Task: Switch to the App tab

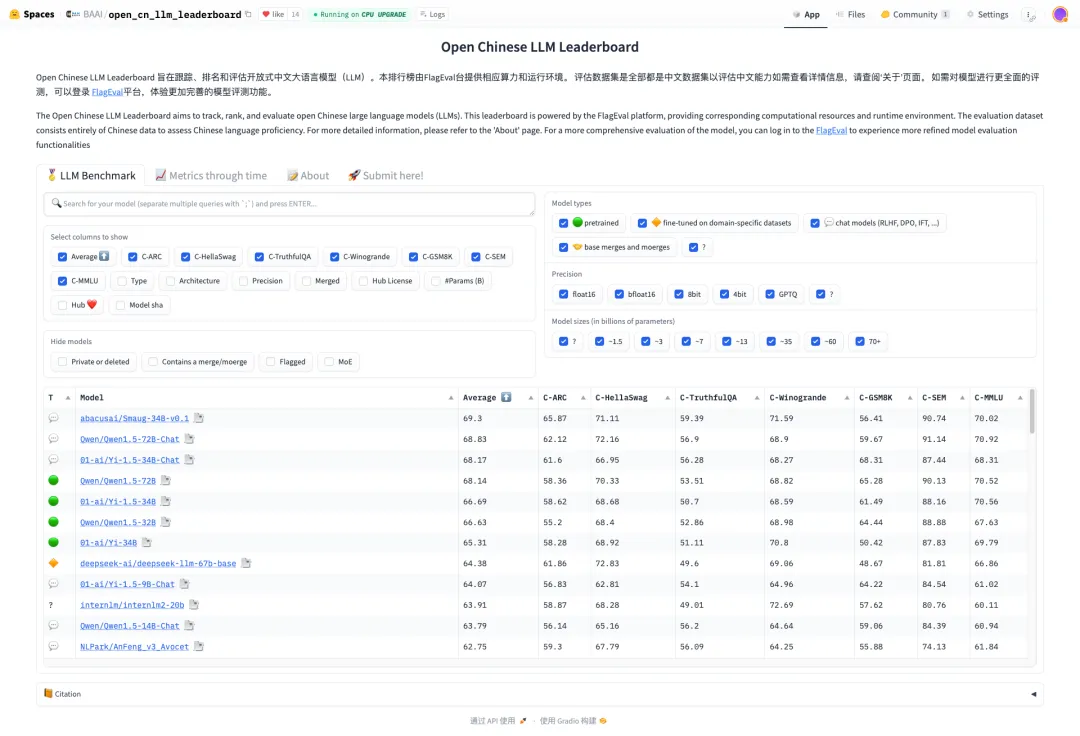Action: 806,14
